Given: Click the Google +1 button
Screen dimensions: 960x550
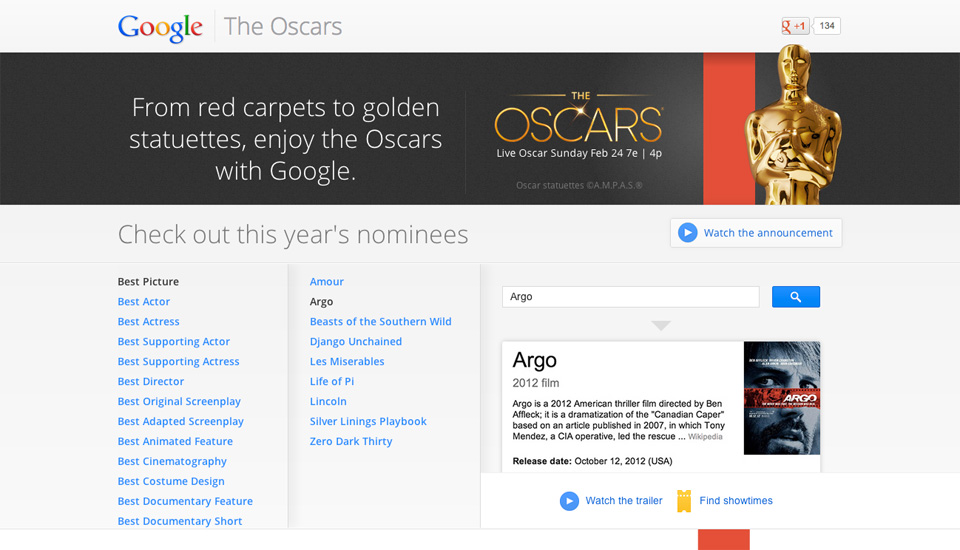Looking at the screenshot, I should [x=795, y=26].
